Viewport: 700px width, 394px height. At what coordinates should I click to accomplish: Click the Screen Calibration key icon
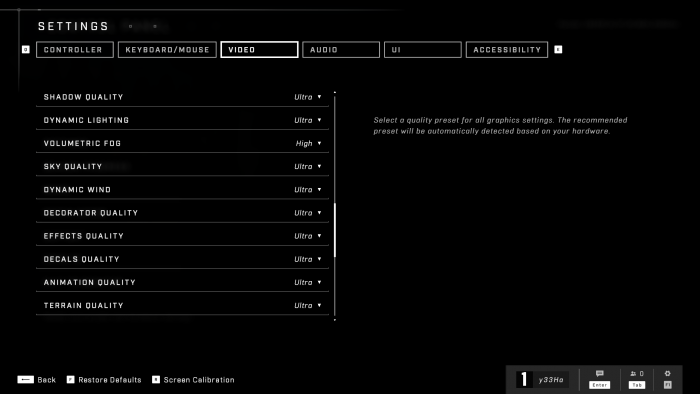[x=156, y=379]
